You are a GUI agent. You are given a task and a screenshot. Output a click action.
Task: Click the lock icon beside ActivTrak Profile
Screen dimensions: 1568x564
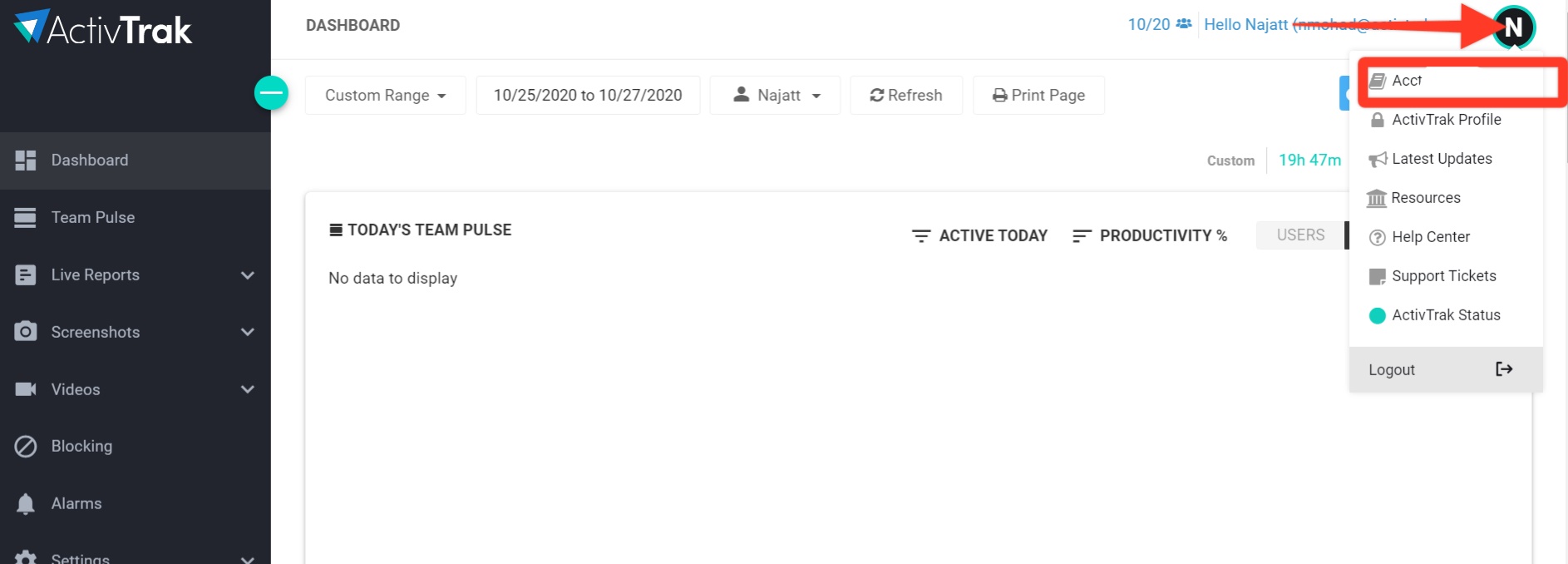(1377, 120)
